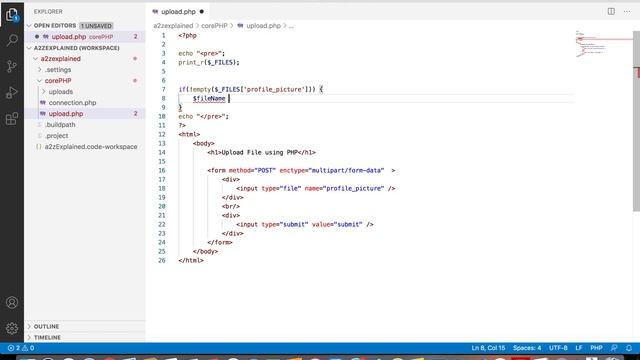640x360 pixels.
Task: Open the Explorer view in activity bar
Action: (x=12, y=15)
